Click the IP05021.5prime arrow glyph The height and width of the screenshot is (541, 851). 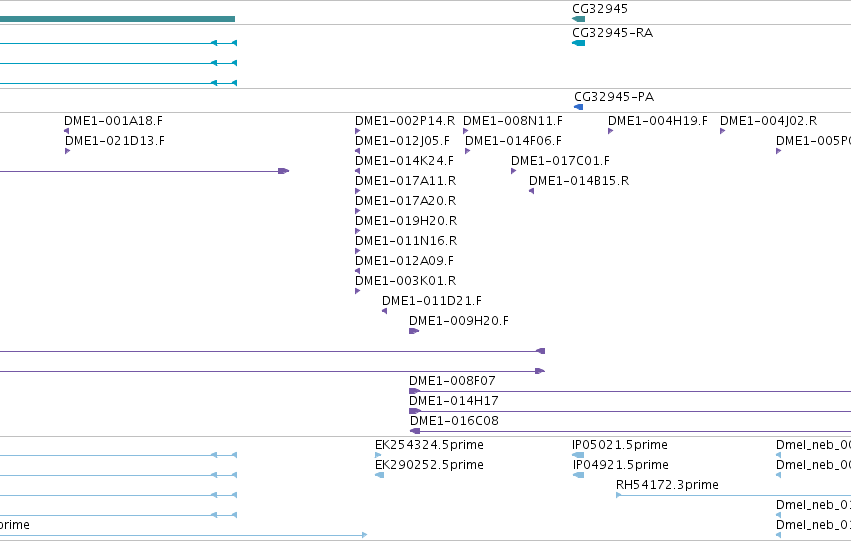click(x=578, y=455)
